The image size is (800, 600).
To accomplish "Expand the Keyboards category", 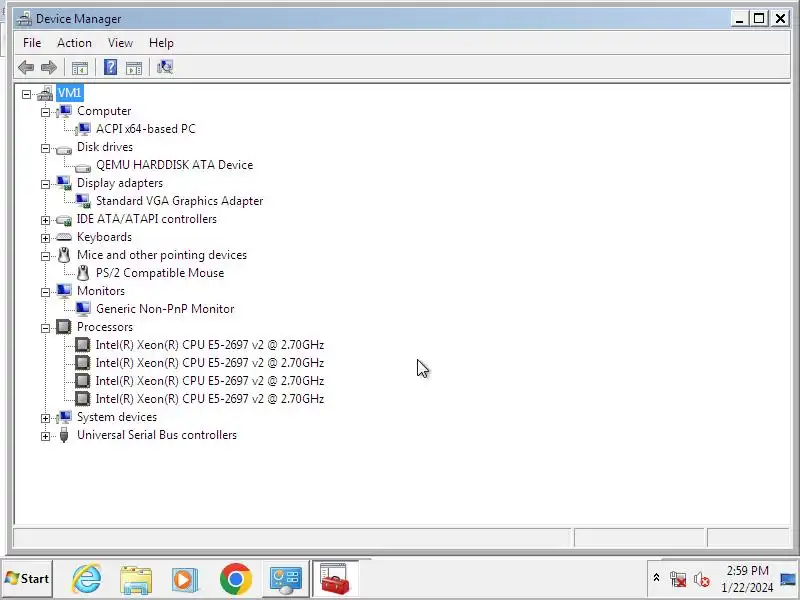I will pos(45,238).
